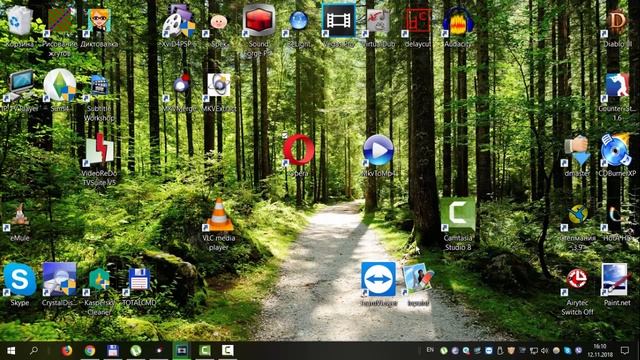Select the dmaster handshake icon
The image size is (640, 360).
click(x=577, y=150)
